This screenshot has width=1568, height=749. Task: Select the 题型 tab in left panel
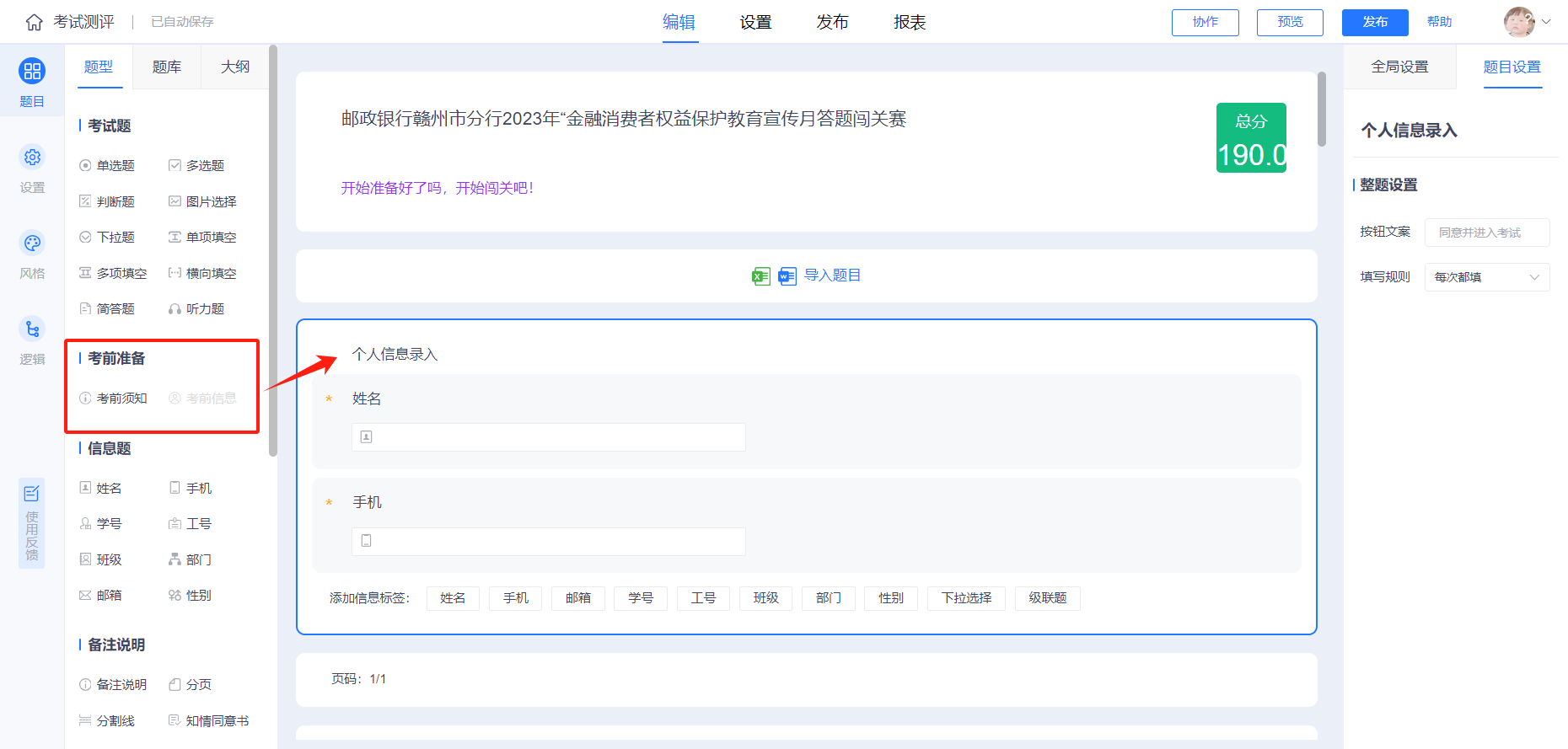(x=99, y=67)
